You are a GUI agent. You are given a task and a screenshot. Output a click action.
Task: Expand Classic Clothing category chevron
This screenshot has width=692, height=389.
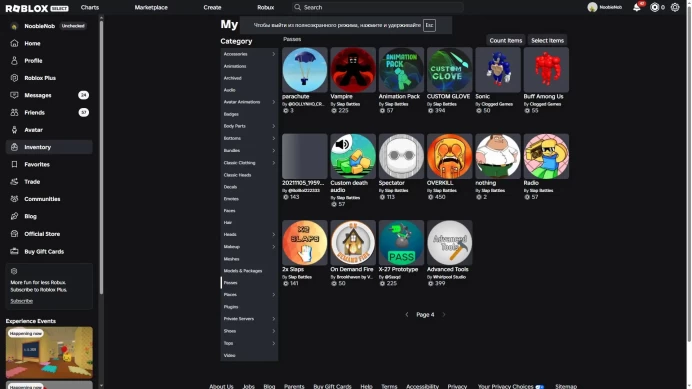click(274, 163)
